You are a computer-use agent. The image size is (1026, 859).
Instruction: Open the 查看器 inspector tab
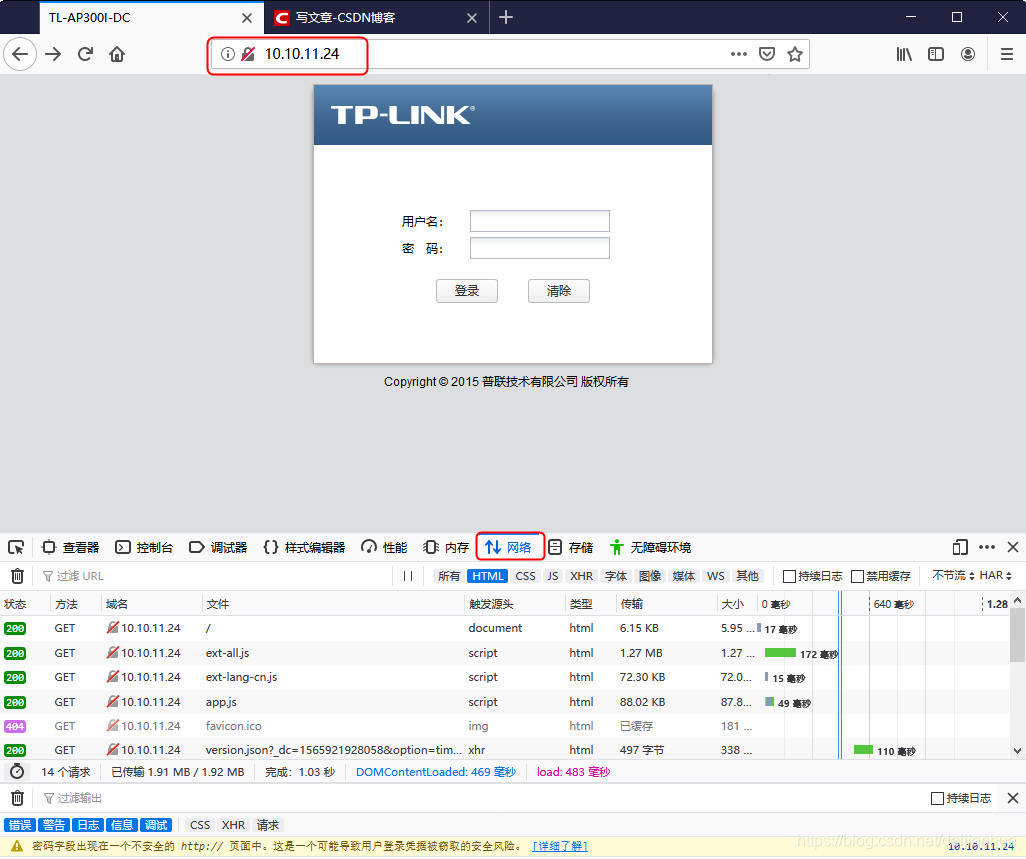pos(71,547)
